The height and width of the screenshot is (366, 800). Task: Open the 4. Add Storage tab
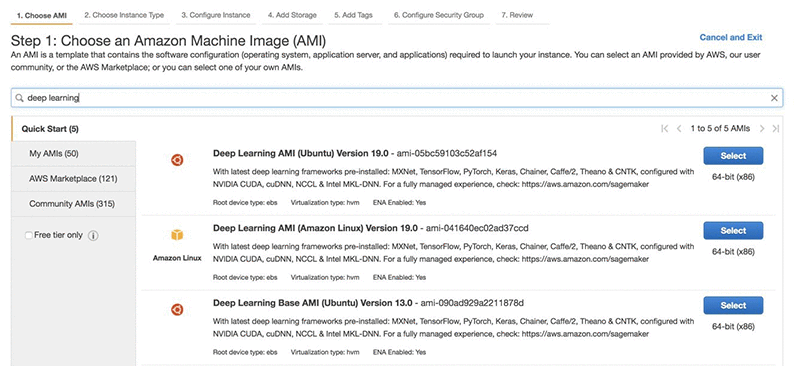[x=292, y=15]
